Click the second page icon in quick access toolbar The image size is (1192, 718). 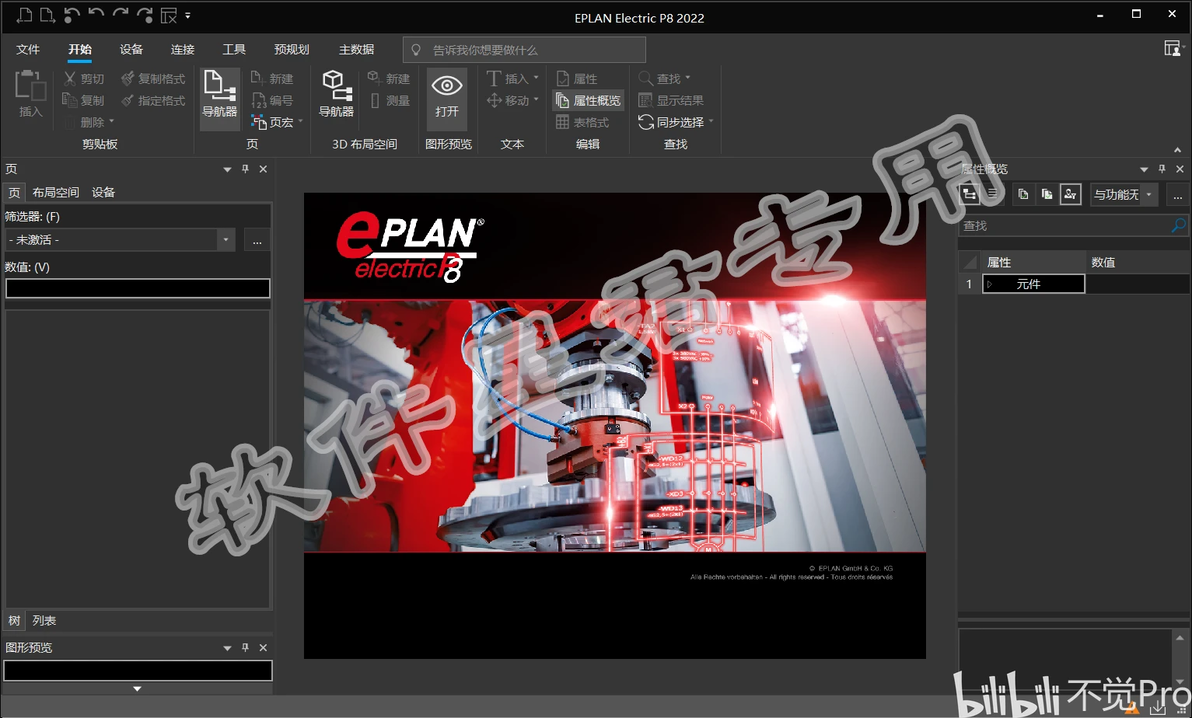(x=47, y=14)
